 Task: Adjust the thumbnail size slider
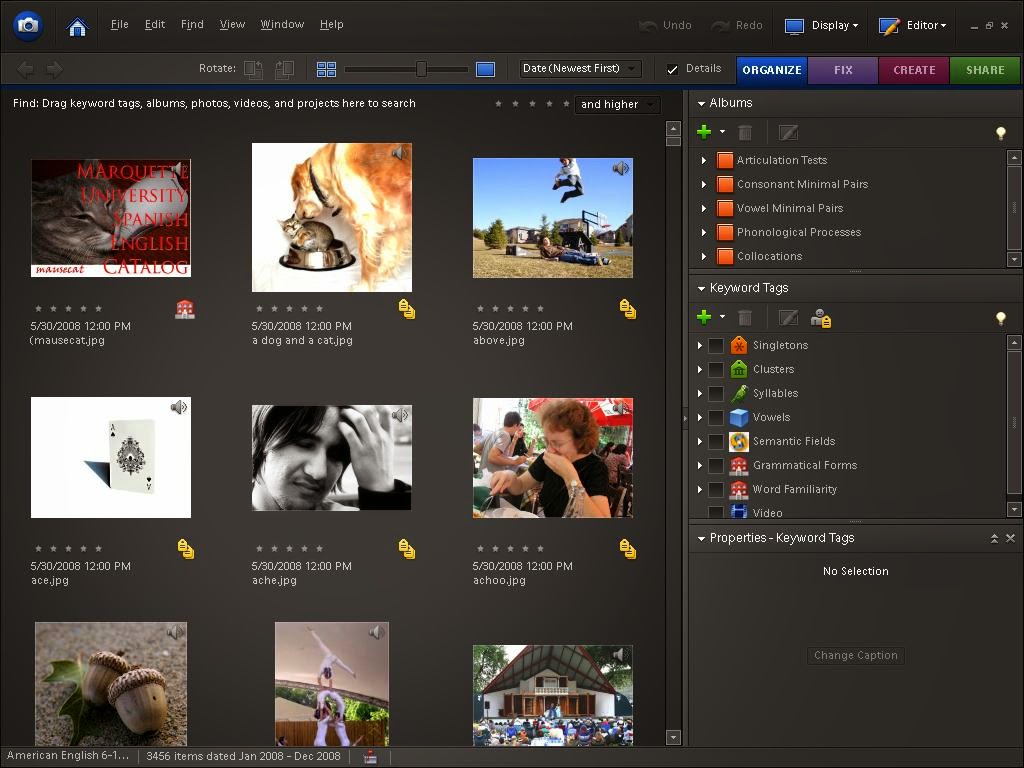(420, 69)
